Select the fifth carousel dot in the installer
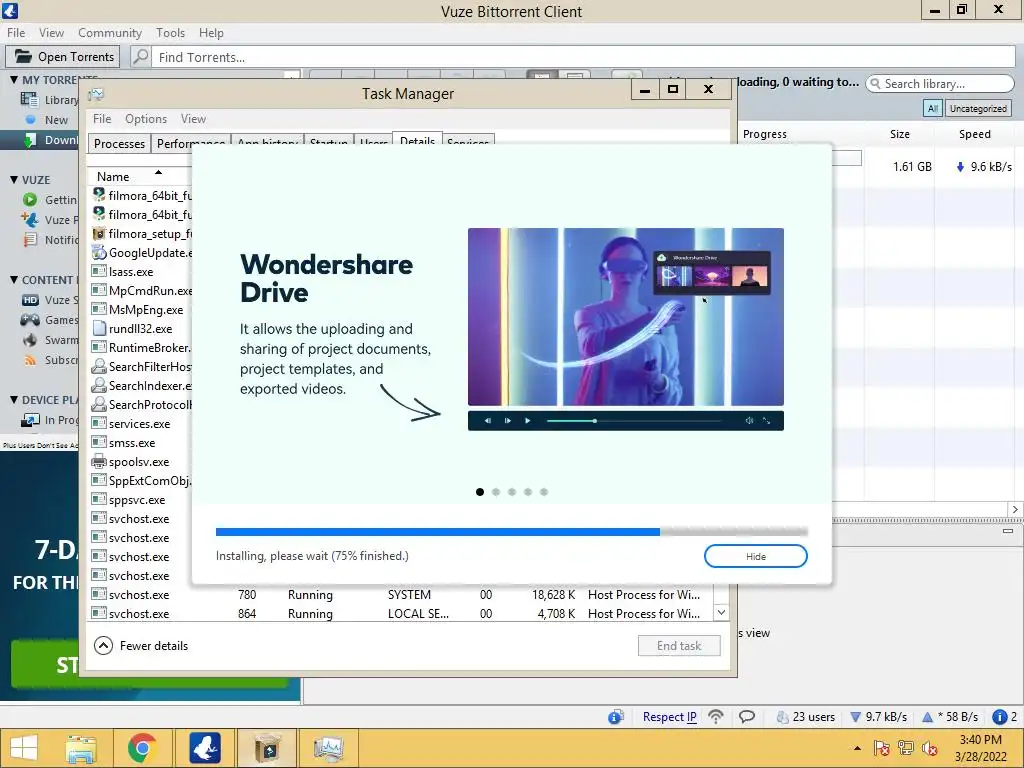 tap(544, 492)
